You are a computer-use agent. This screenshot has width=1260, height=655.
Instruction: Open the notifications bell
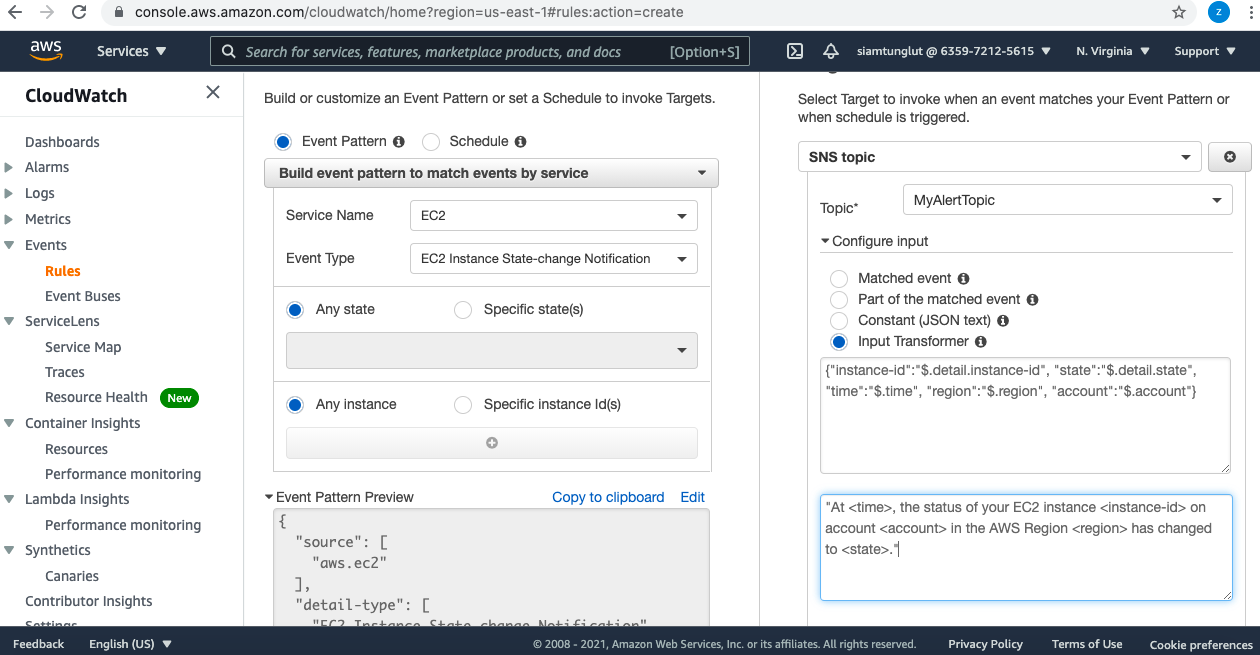tap(831, 51)
